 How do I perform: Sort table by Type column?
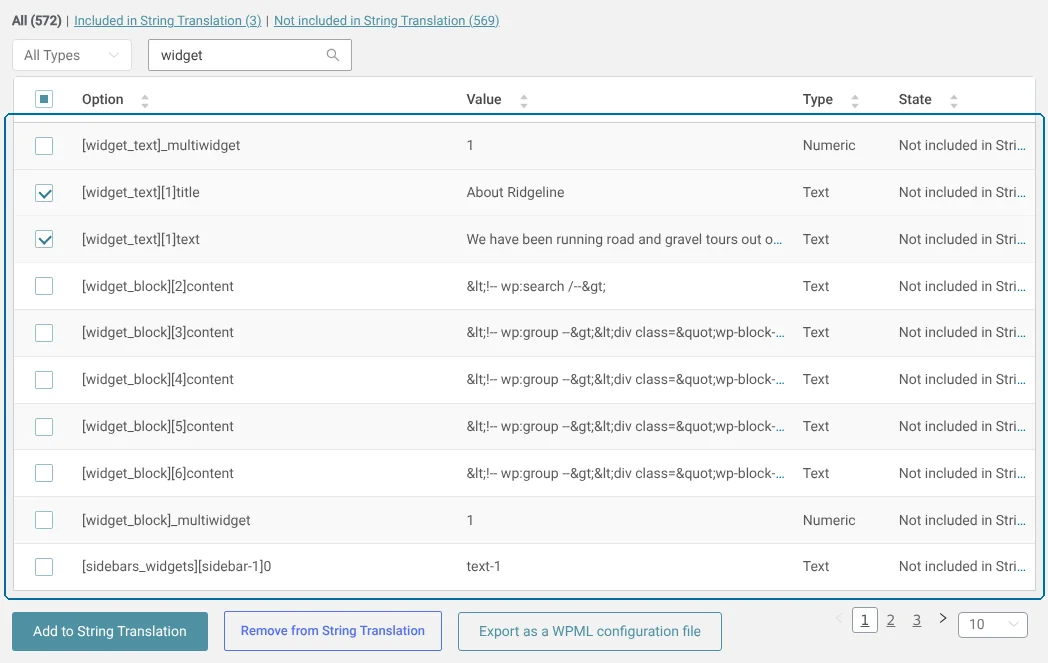pyautogui.click(x=854, y=100)
